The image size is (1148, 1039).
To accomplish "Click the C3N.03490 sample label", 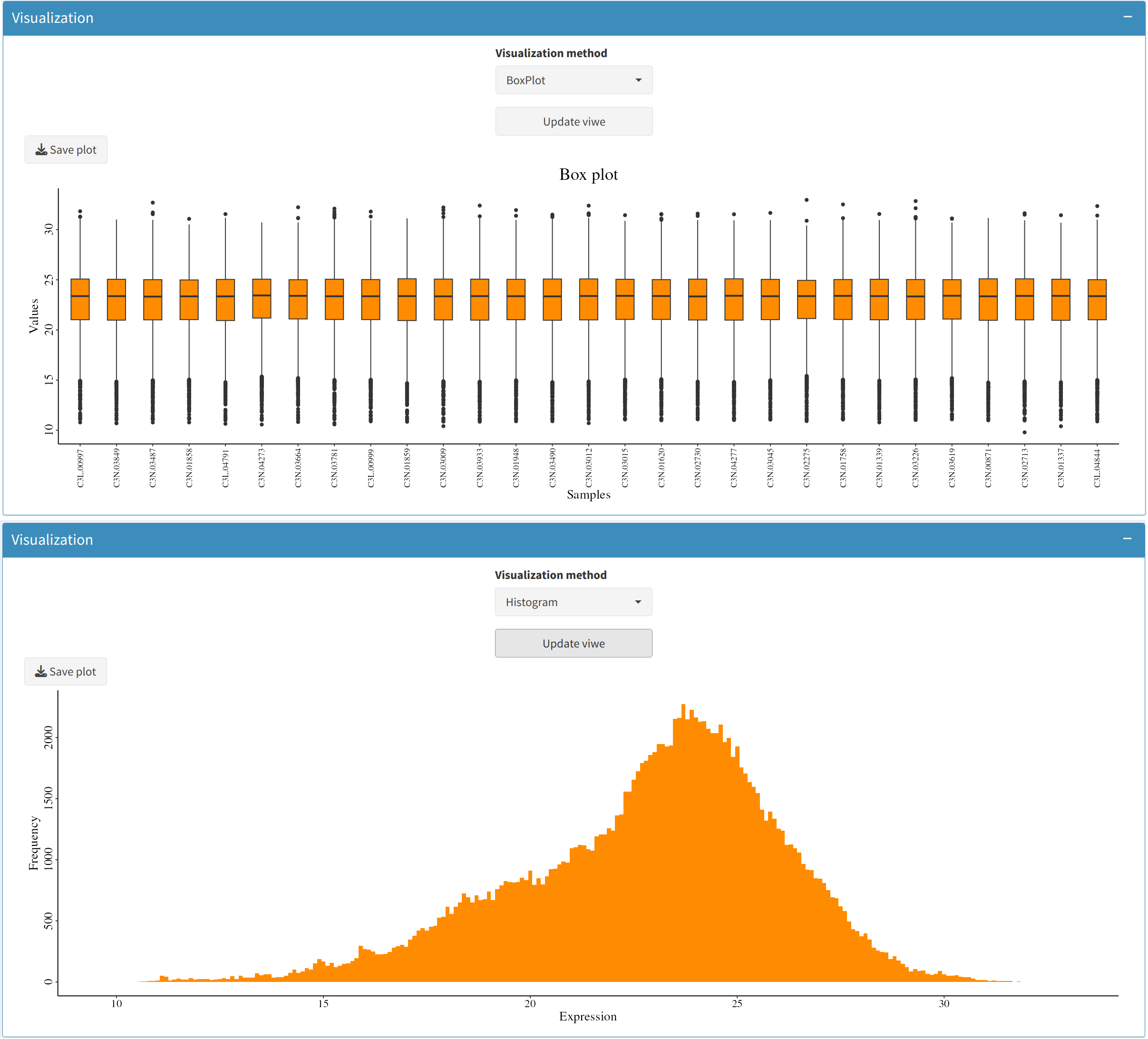I will (x=552, y=468).
